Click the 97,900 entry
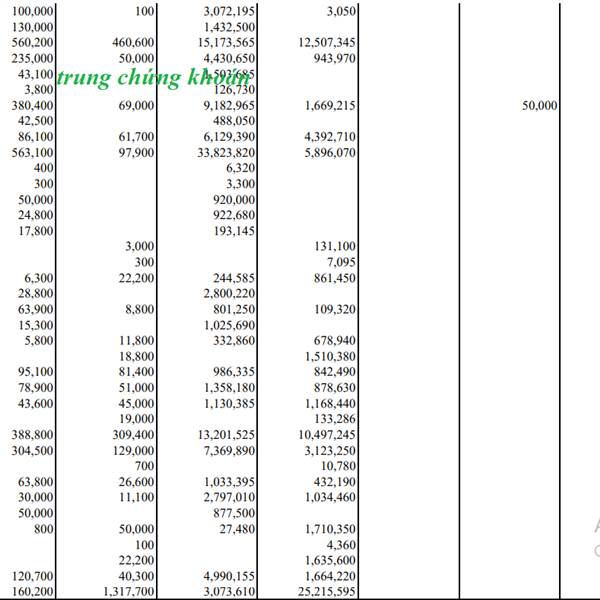The width and height of the screenshot is (600, 600). click(x=136, y=153)
